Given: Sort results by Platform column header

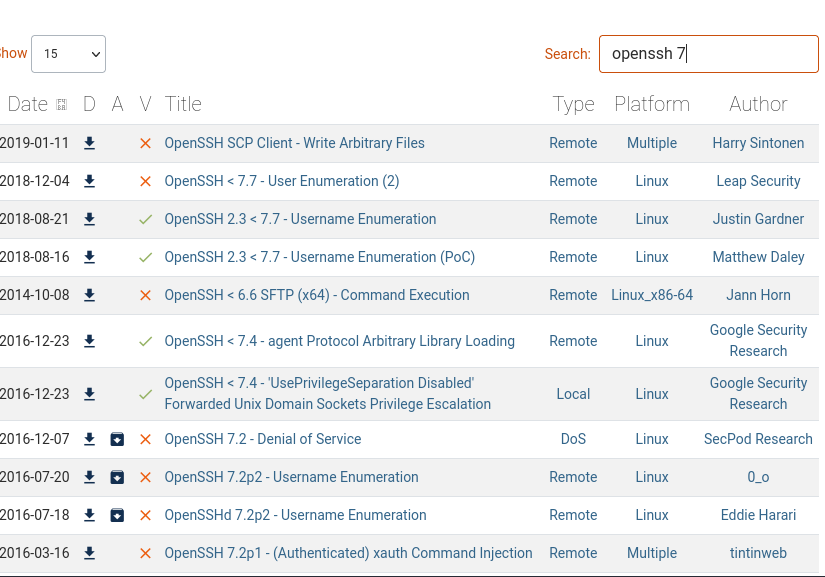Looking at the screenshot, I should coord(652,104).
